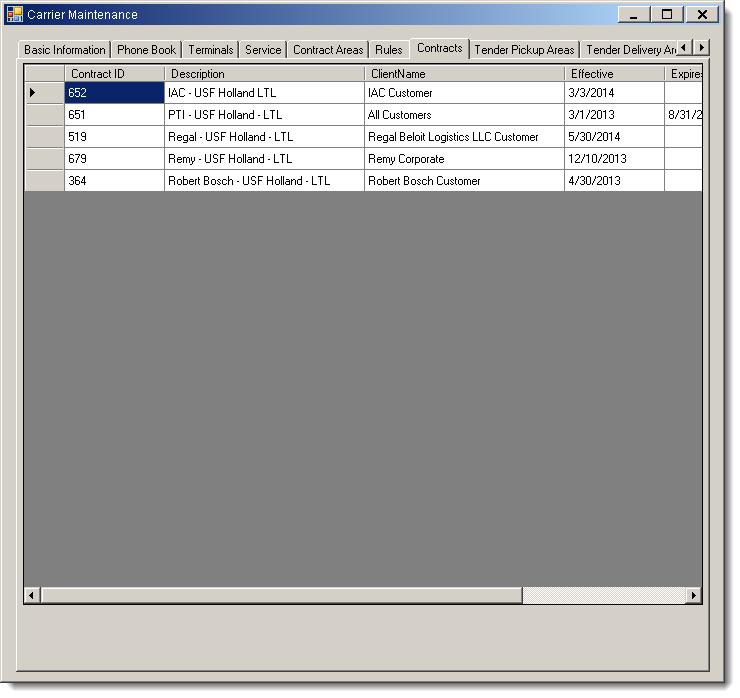Click client name Remy Corporate
The width and height of the screenshot is (740, 698).
(x=464, y=159)
